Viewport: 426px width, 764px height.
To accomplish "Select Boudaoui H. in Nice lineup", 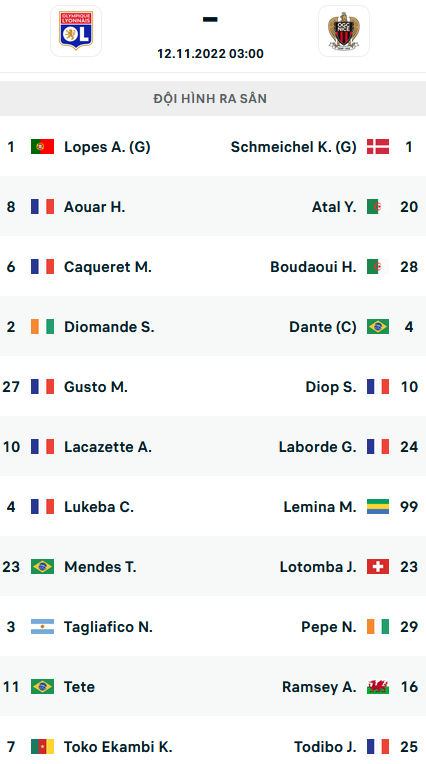I will [x=313, y=267].
